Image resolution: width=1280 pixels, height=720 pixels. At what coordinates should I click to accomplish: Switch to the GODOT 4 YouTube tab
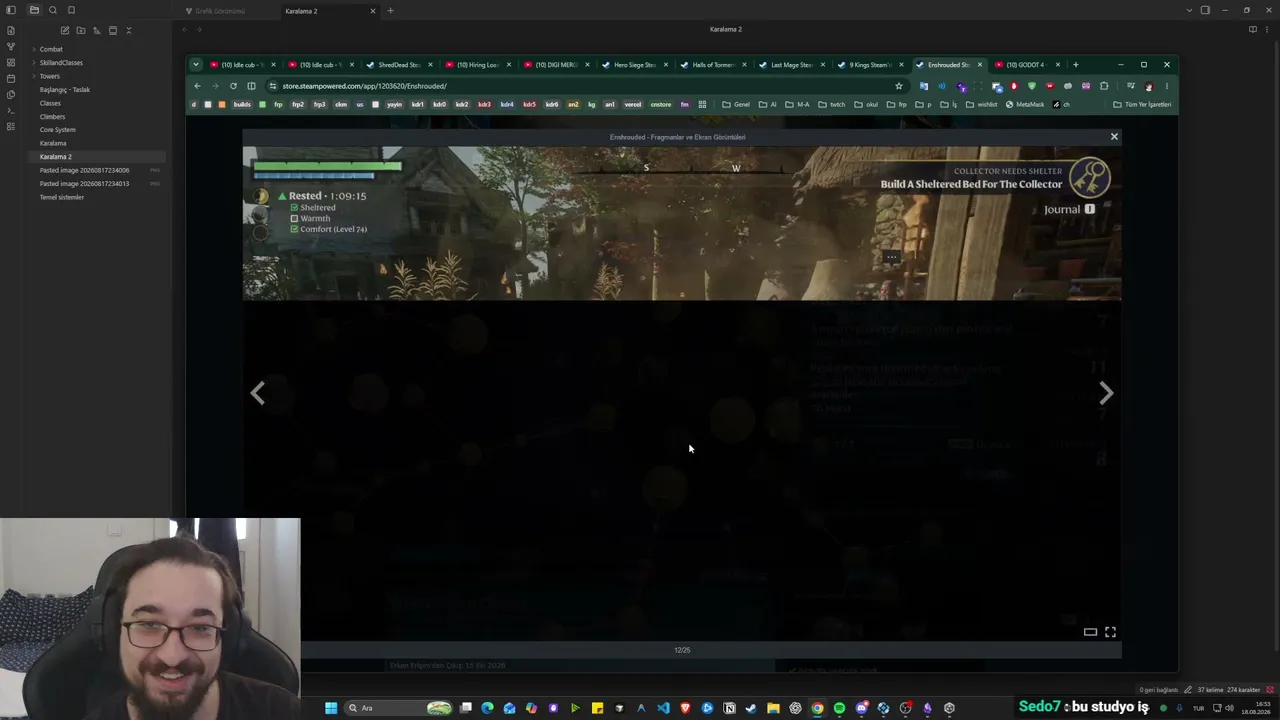(x=1026, y=65)
